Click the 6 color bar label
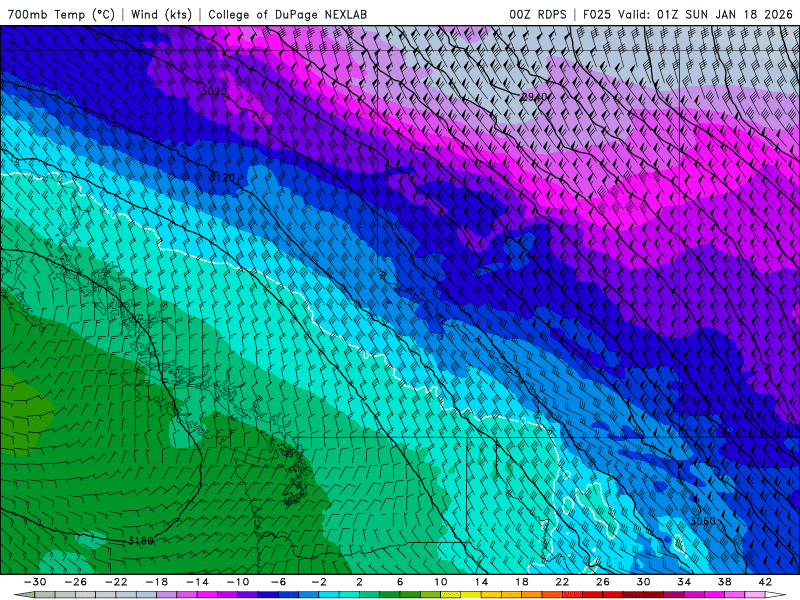The width and height of the screenshot is (800, 600). click(x=400, y=582)
